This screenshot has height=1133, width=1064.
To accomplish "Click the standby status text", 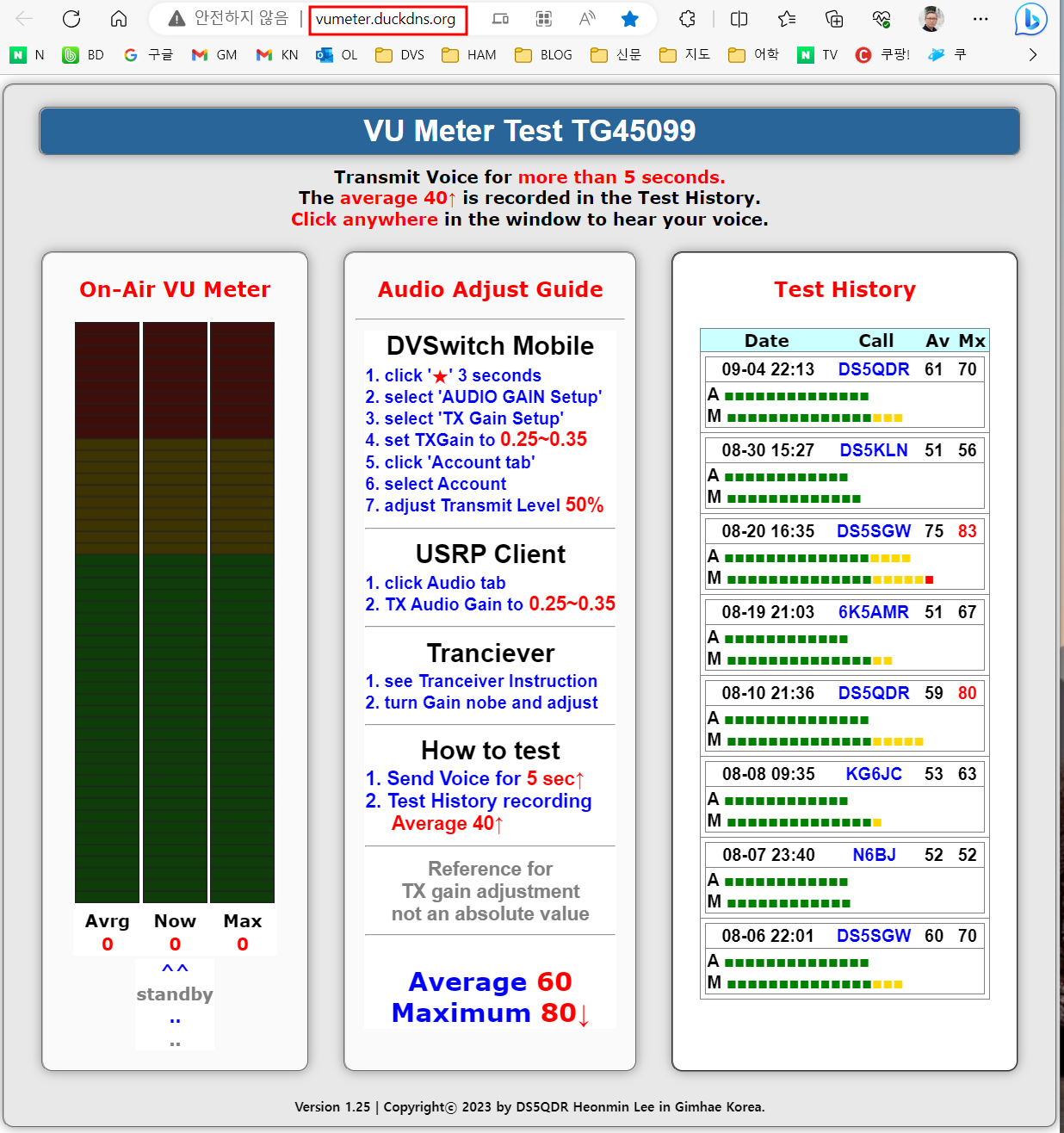I will tap(175, 994).
